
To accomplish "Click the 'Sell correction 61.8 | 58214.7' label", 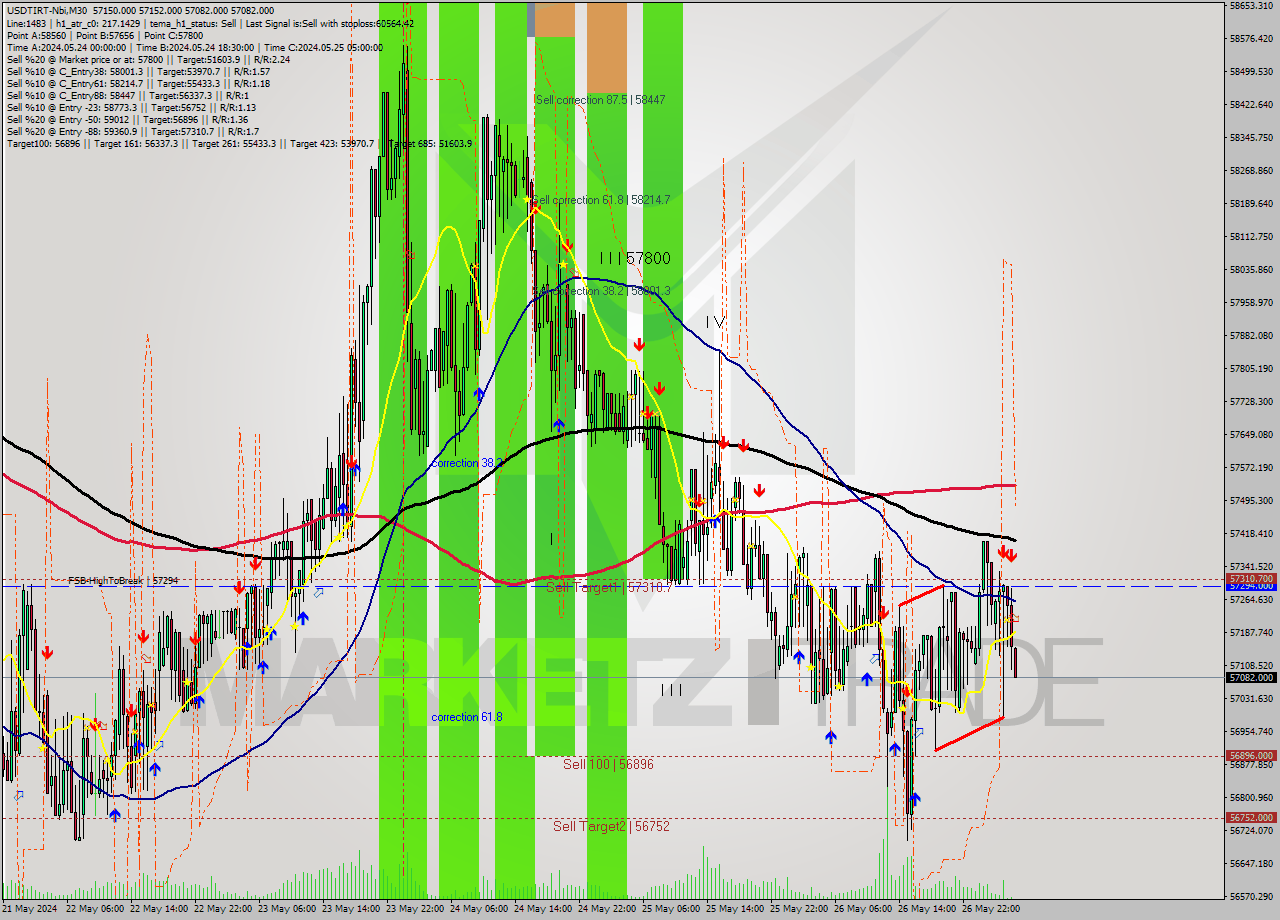I will (600, 200).
